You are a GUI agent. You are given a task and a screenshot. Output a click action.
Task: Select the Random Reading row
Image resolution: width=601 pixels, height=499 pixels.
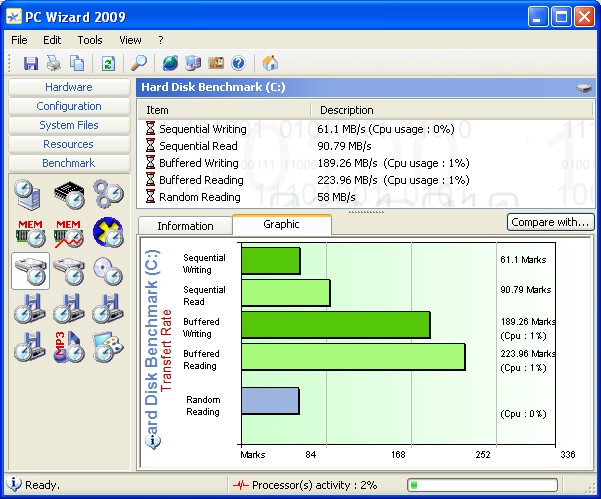pos(365,197)
